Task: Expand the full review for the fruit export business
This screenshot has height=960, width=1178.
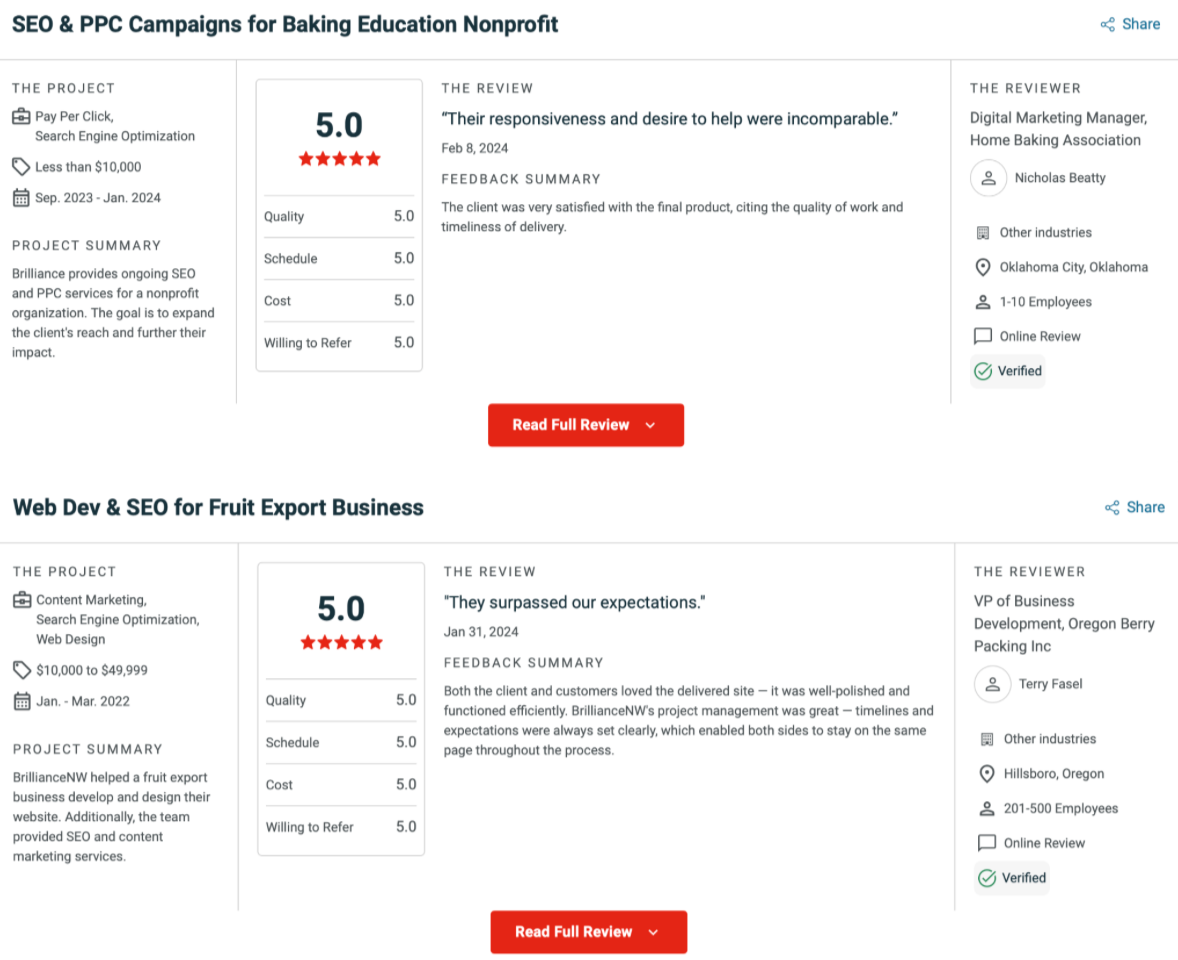Action: click(x=588, y=932)
